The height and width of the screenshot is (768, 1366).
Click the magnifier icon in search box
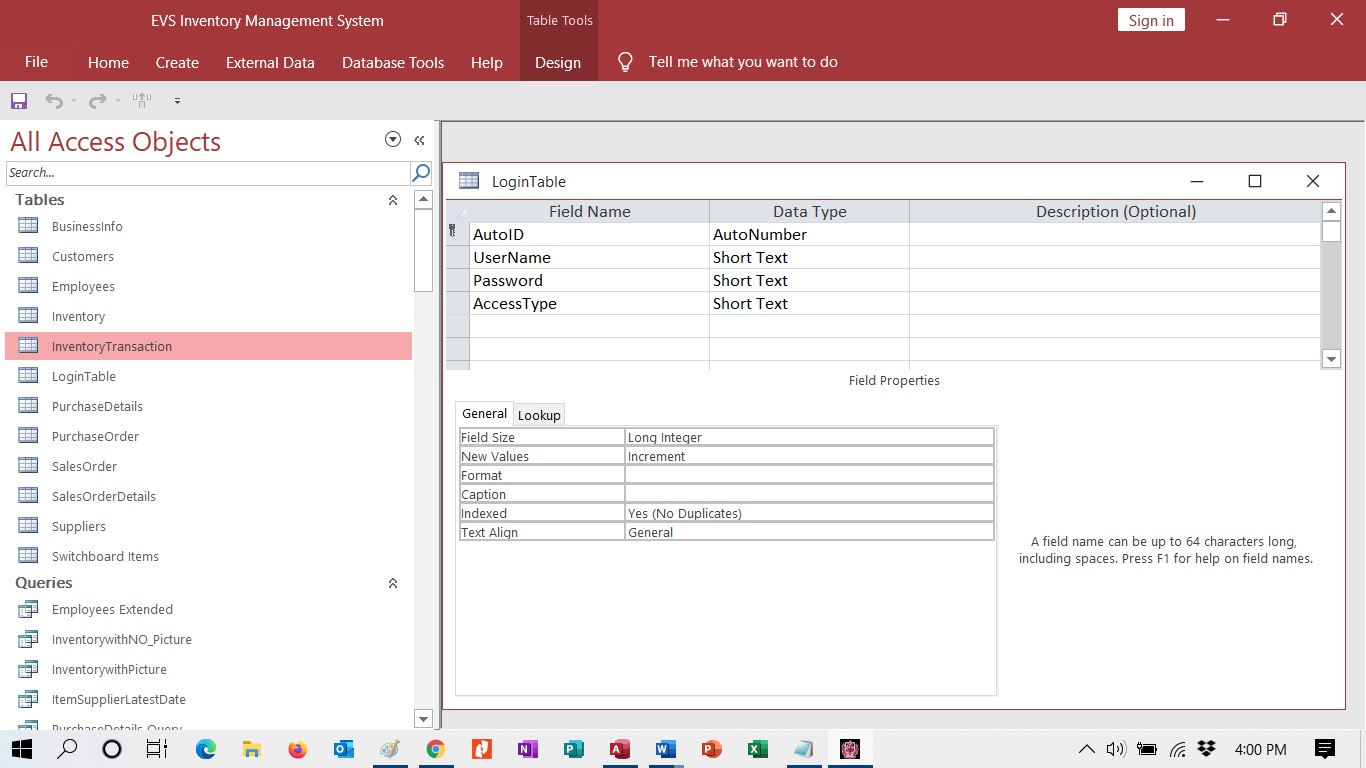421,173
